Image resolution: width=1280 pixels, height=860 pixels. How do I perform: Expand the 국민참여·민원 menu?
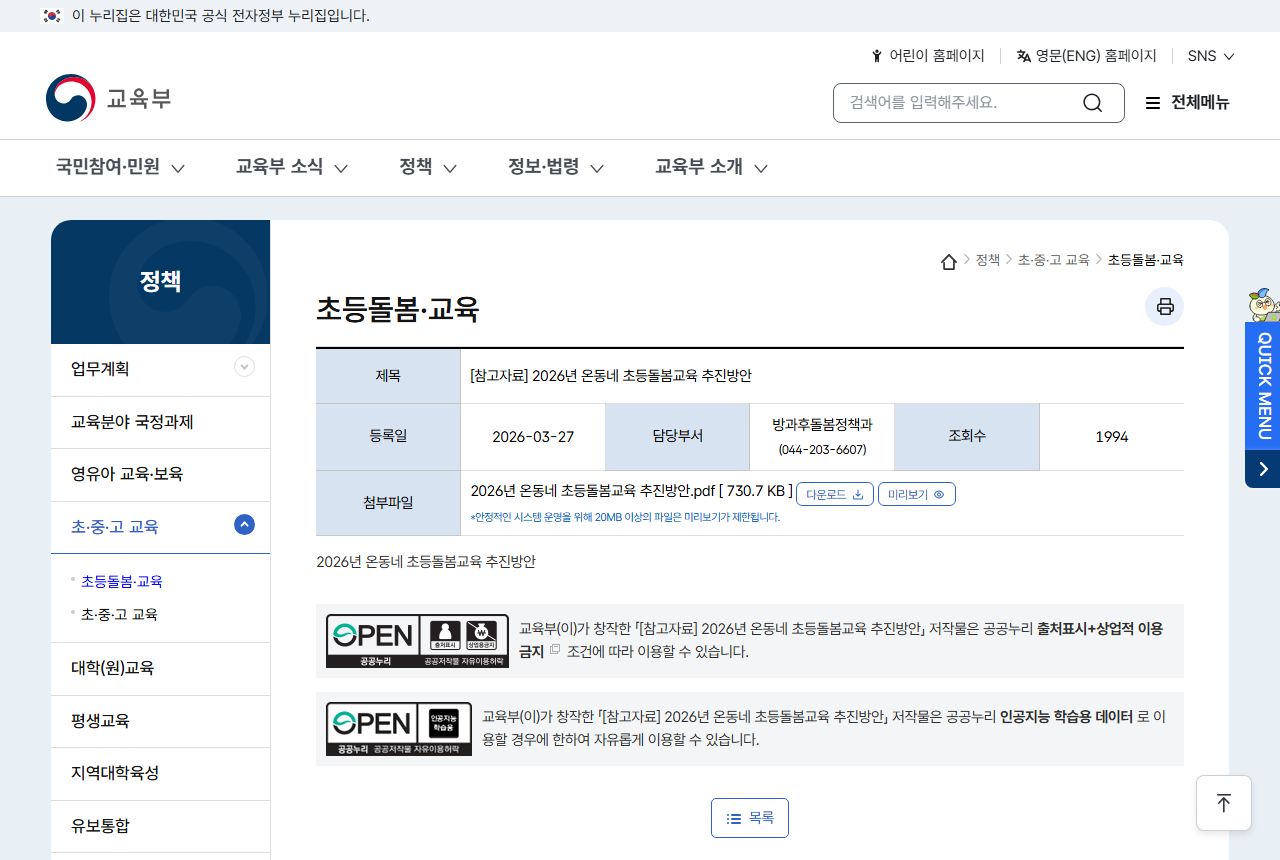[120, 167]
